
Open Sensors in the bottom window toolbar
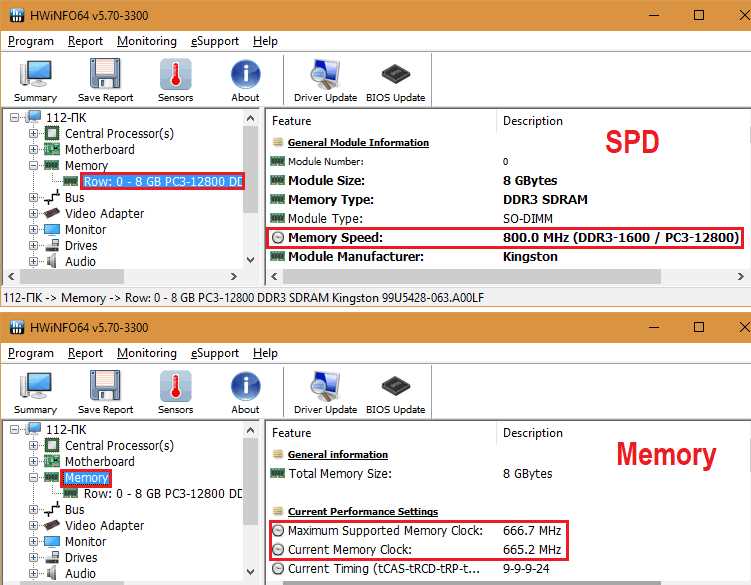175,393
